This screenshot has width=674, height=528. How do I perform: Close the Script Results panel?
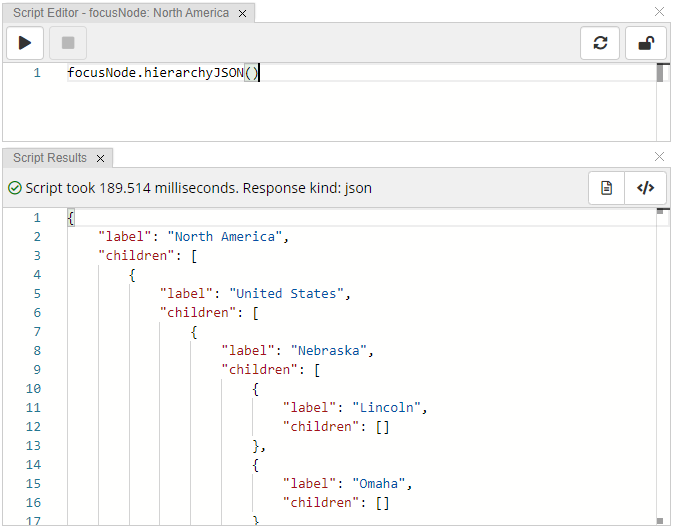pos(659,157)
